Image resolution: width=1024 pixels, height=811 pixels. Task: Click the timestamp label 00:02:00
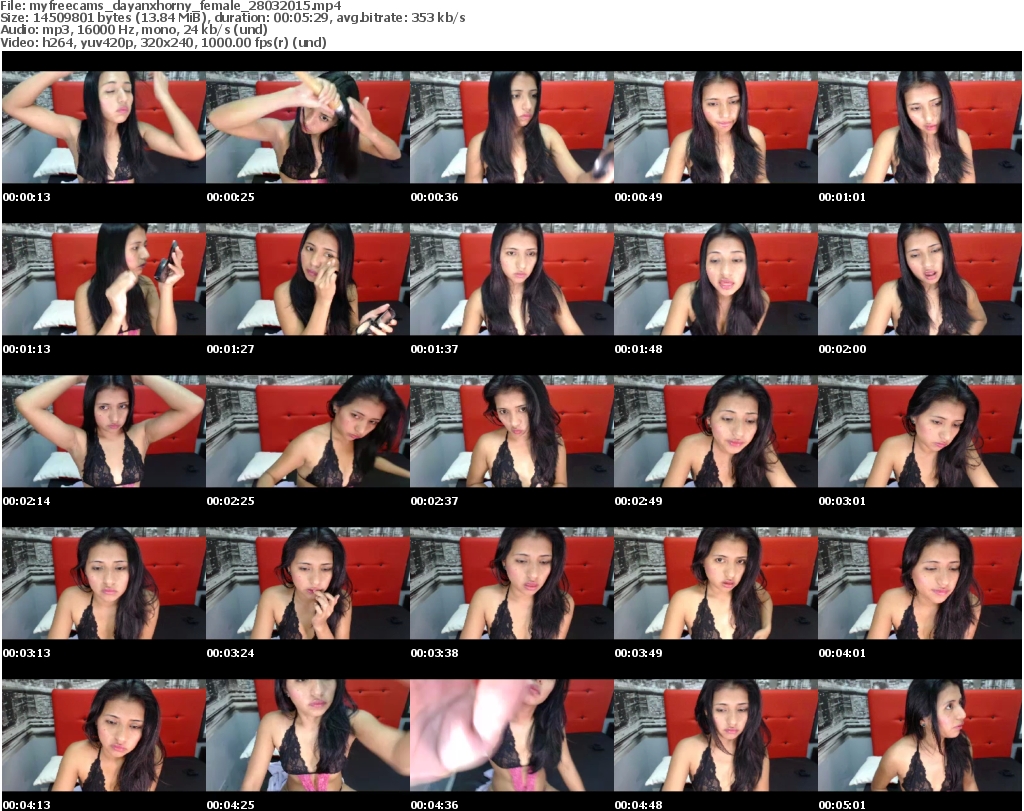pyautogui.click(x=842, y=349)
